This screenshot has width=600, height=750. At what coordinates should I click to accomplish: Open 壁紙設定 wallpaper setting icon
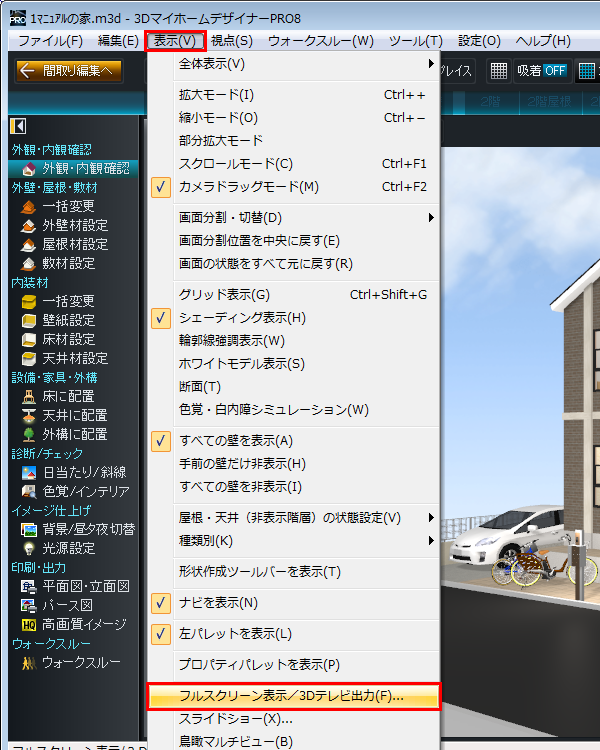click(x=29, y=320)
